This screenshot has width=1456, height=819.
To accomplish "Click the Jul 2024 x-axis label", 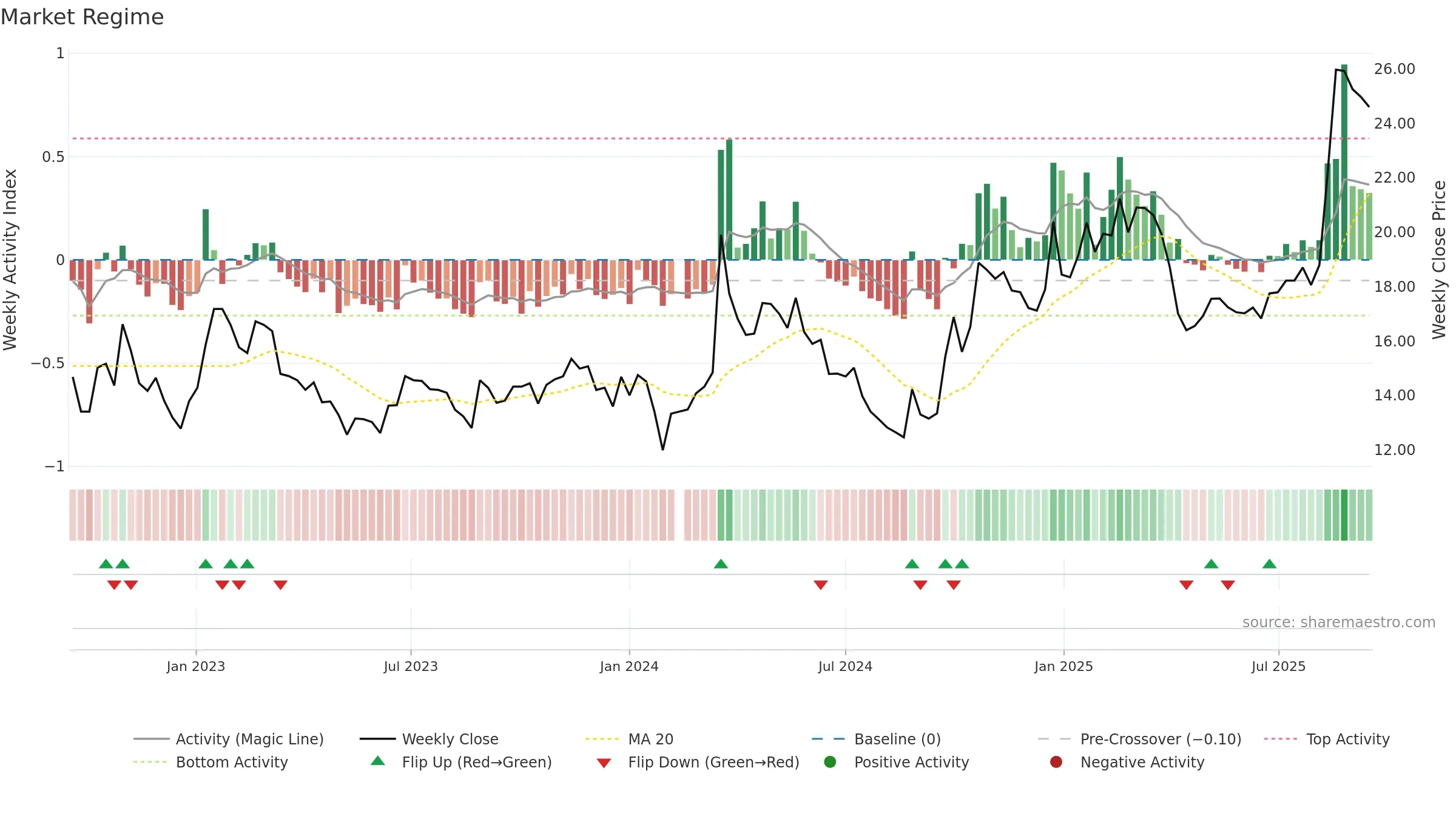I will pyautogui.click(x=845, y=666).
